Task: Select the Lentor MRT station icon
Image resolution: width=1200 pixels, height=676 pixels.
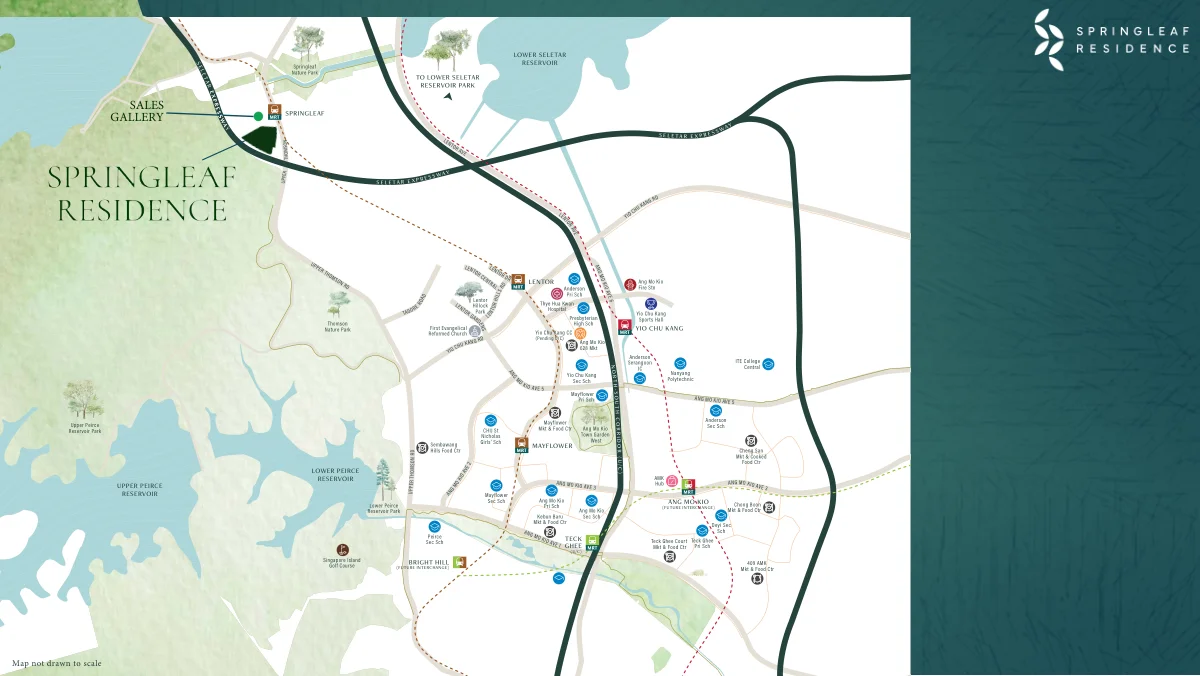Action: 518,281
